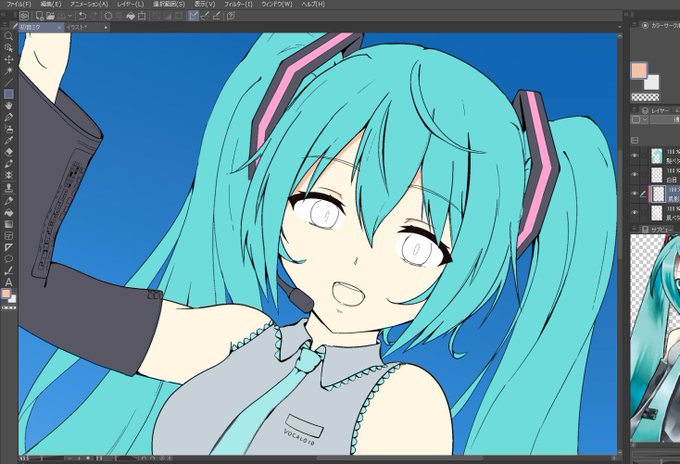Click the Open file folder icon
The image size is (680, 464).
[50, 16]
